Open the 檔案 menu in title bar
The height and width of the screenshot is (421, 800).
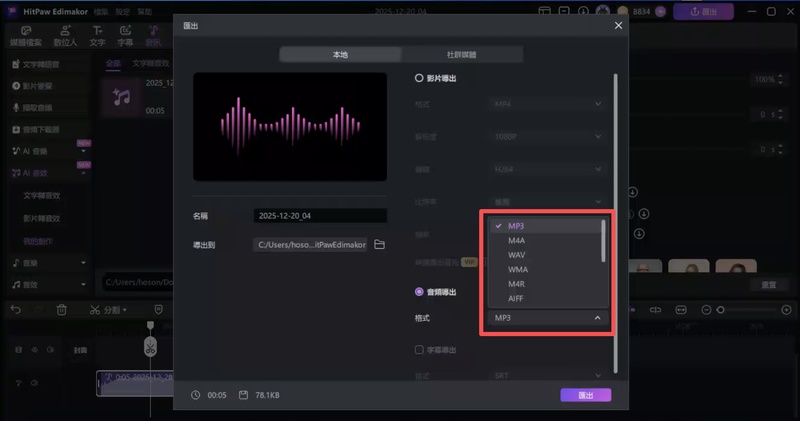pos(101,11)
